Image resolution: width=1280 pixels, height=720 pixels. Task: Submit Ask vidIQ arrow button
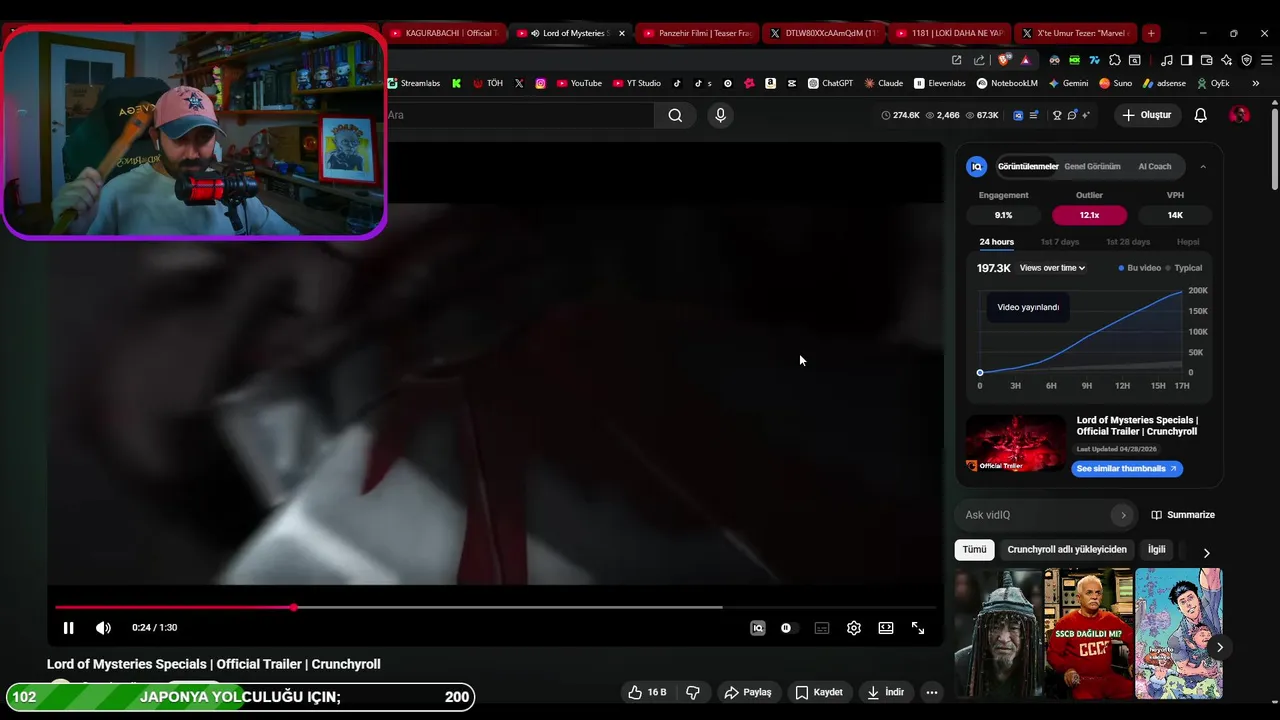pos(1123,515)
